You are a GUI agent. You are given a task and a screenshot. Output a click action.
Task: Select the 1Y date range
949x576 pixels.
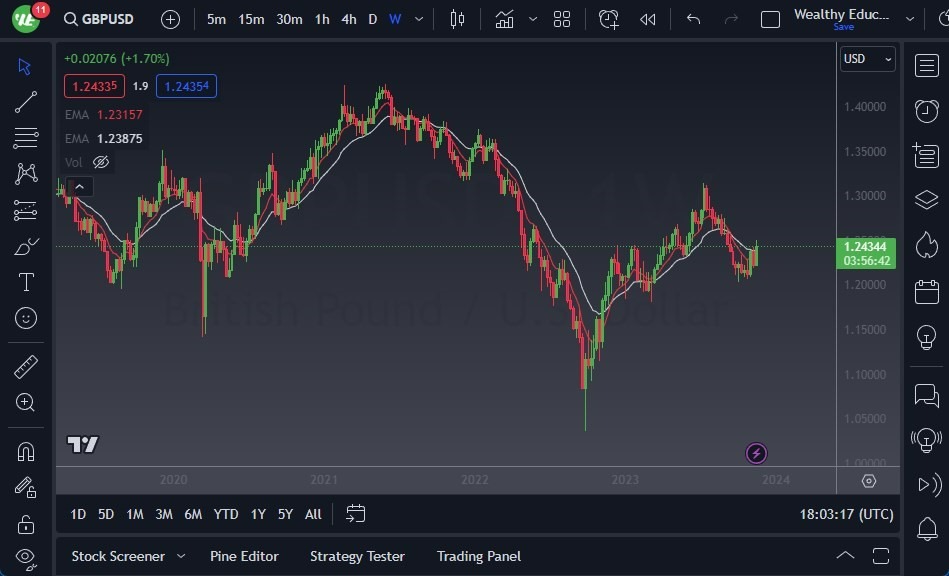[x=257, y=514]
